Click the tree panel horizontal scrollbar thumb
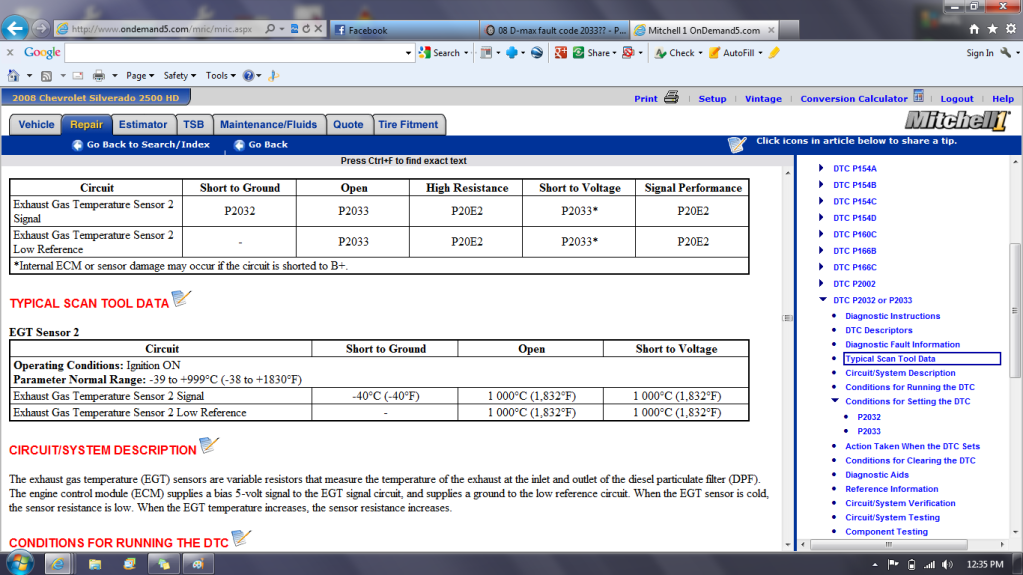The width and height of the screenshot is (1023, 575). pyautogui.click(x=888, y=544)
